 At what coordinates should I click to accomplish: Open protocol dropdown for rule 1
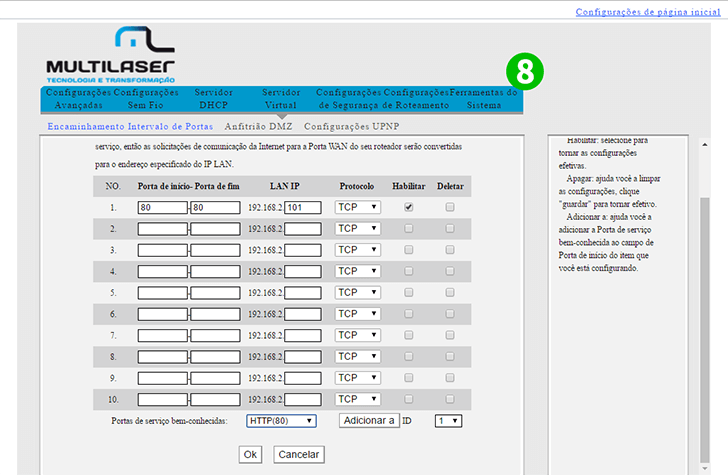click(x=358, y=207)
